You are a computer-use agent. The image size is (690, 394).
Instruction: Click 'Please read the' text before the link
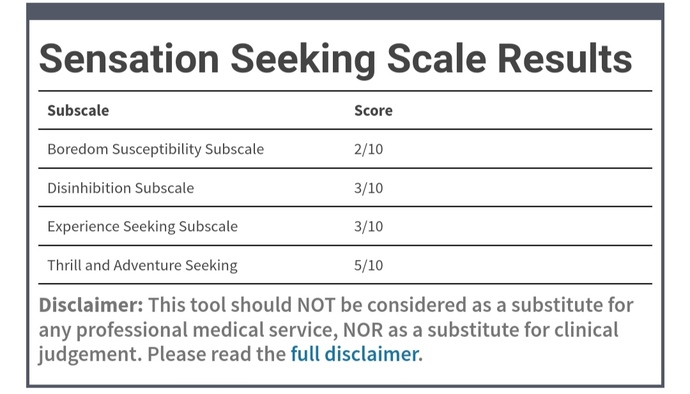pos(217,354)
